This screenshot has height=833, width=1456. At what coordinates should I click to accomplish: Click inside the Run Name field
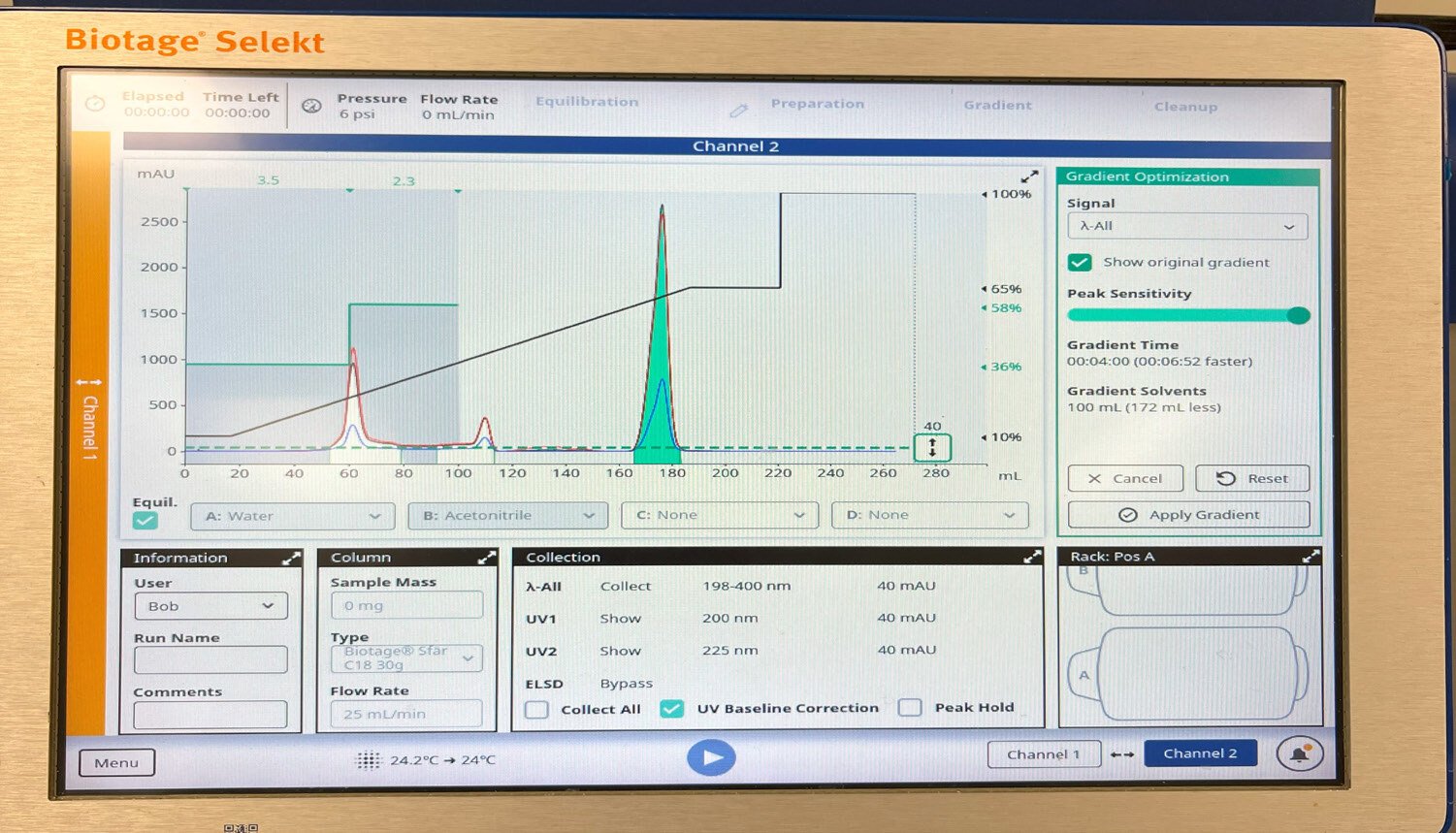[210, 659]
